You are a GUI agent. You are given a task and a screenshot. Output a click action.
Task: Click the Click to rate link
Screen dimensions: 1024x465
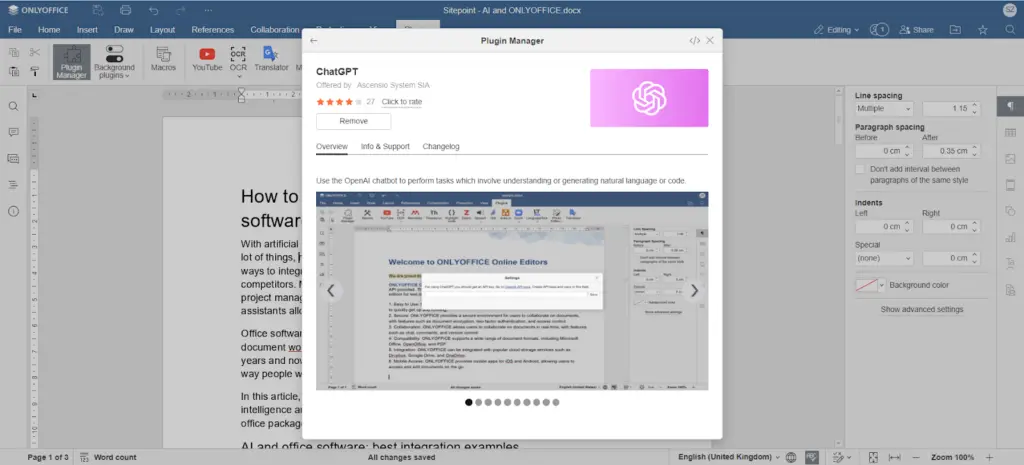(x=402, y=102)
